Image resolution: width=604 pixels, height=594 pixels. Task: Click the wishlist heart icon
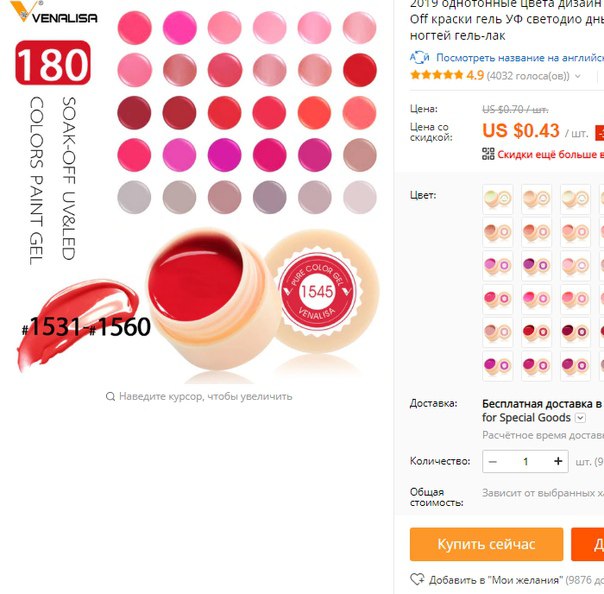(417, 579)
